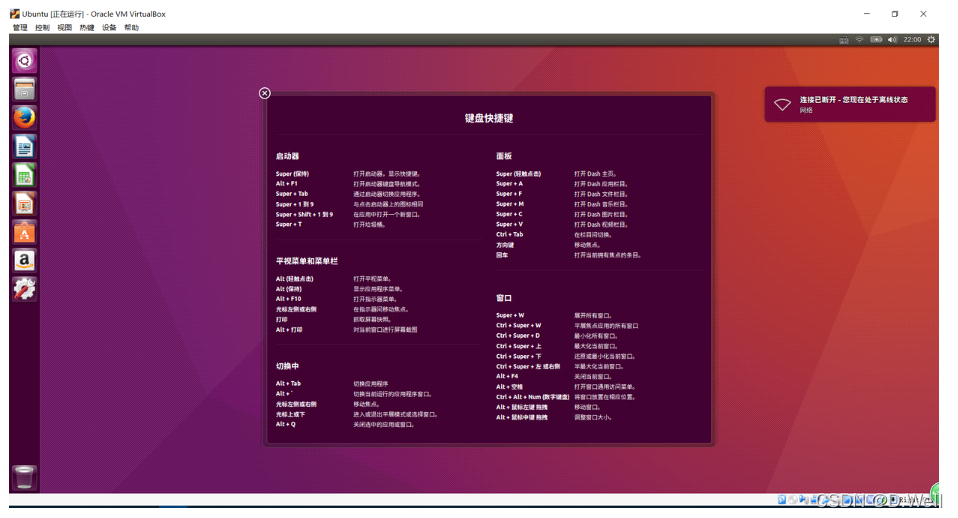958x518 pixels.
Task: Click the 'Ctrl + Super + W' shortcut entry
Action: pos(519,326)
